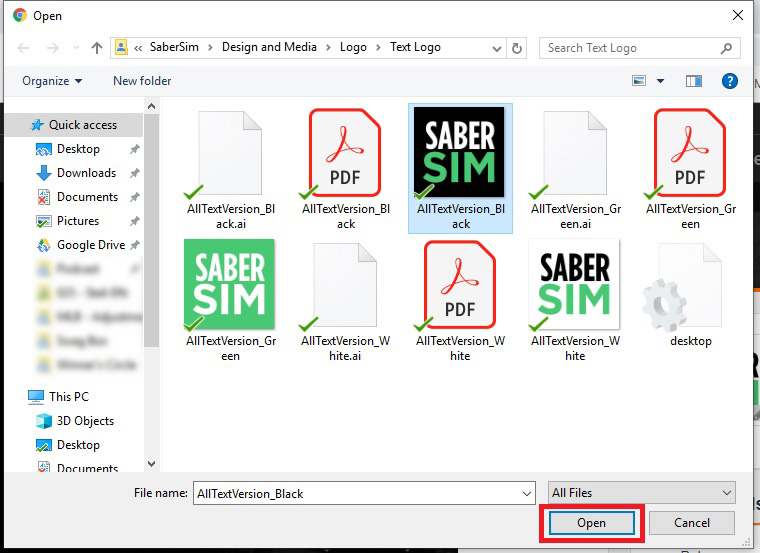Refresh the Text Logo folder
Image resolution: width=760 pixels, height=553 pixels.
click(517, 48)
